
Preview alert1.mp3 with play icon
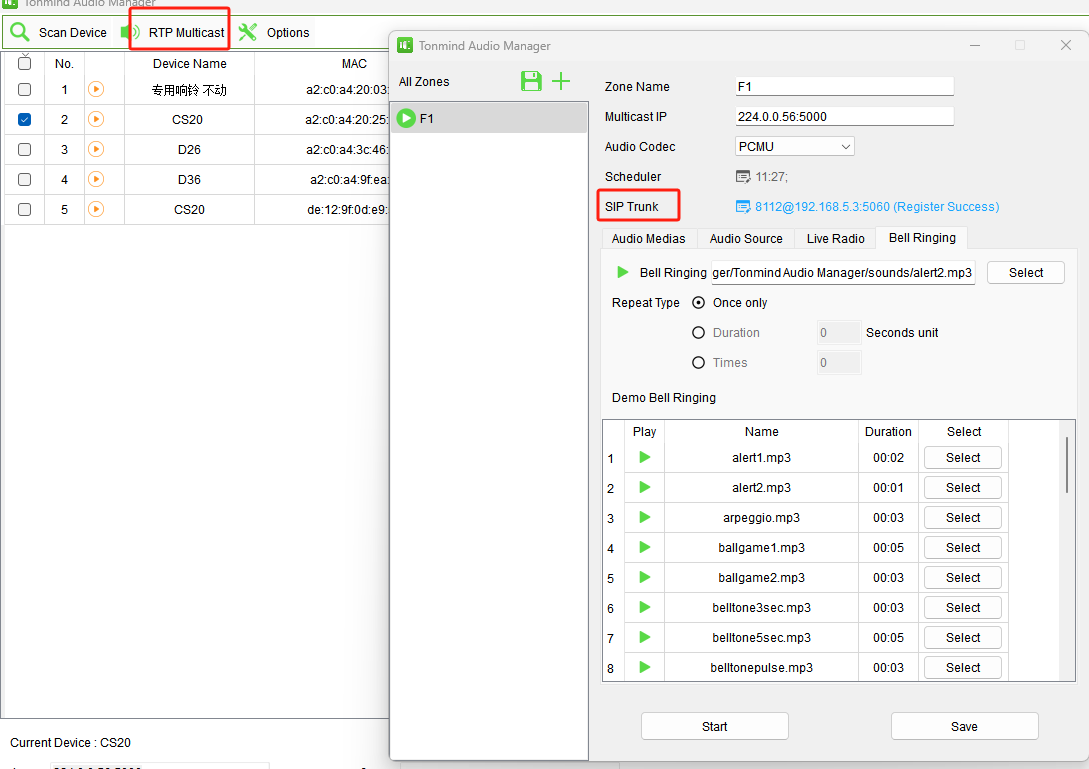click(x=645, y=457)
